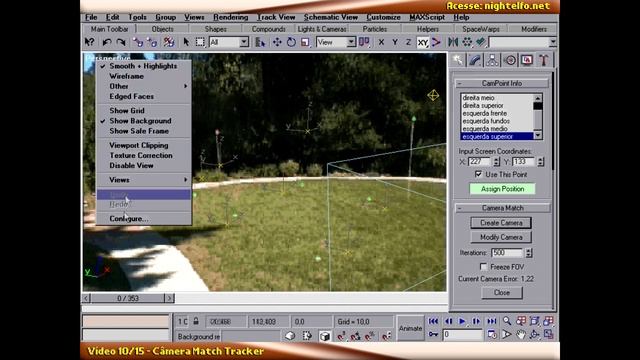Select the Unlink Selection tool

point(152,42)
